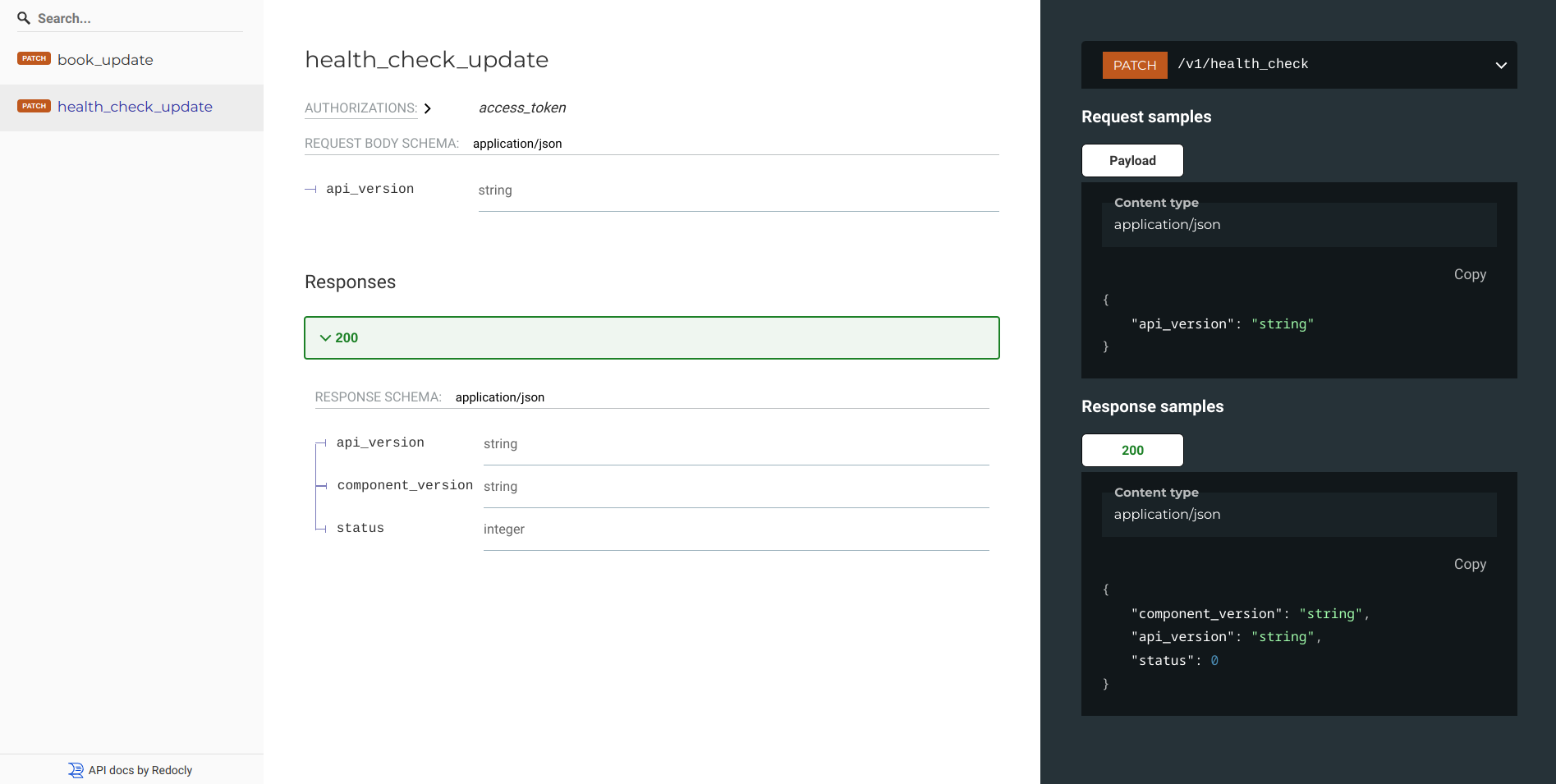The width and height of the screenshot is (1556, 784).
Task: Click the Redocly logo icon
Action: point(76,770)
